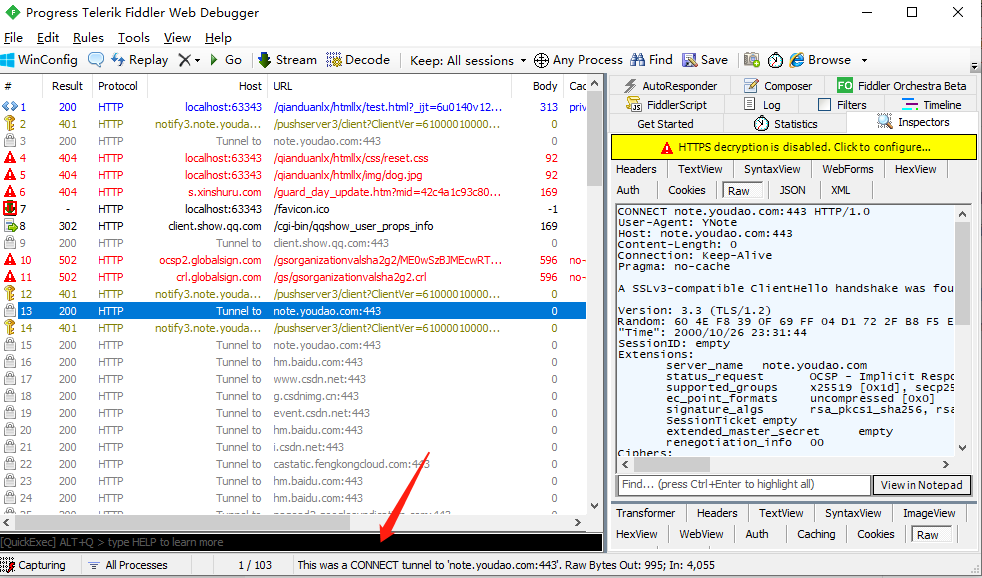Click the View in Notepad button
Screen dimensions: 982x578
coord(921,485)
